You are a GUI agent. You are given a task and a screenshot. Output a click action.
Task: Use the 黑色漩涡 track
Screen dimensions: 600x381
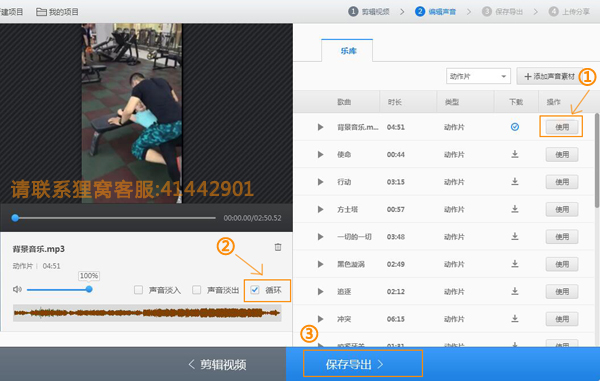(x=562, y=264)
